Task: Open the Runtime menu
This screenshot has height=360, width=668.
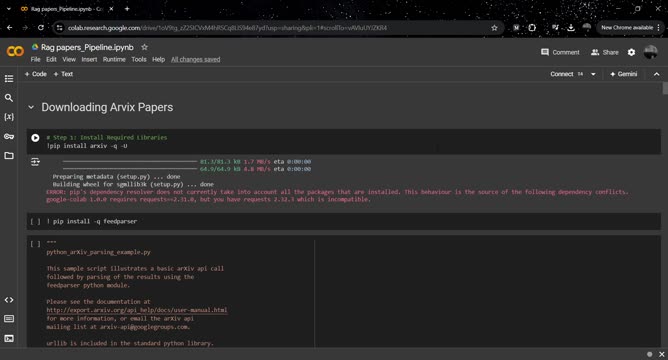Action: click(114, 60)
